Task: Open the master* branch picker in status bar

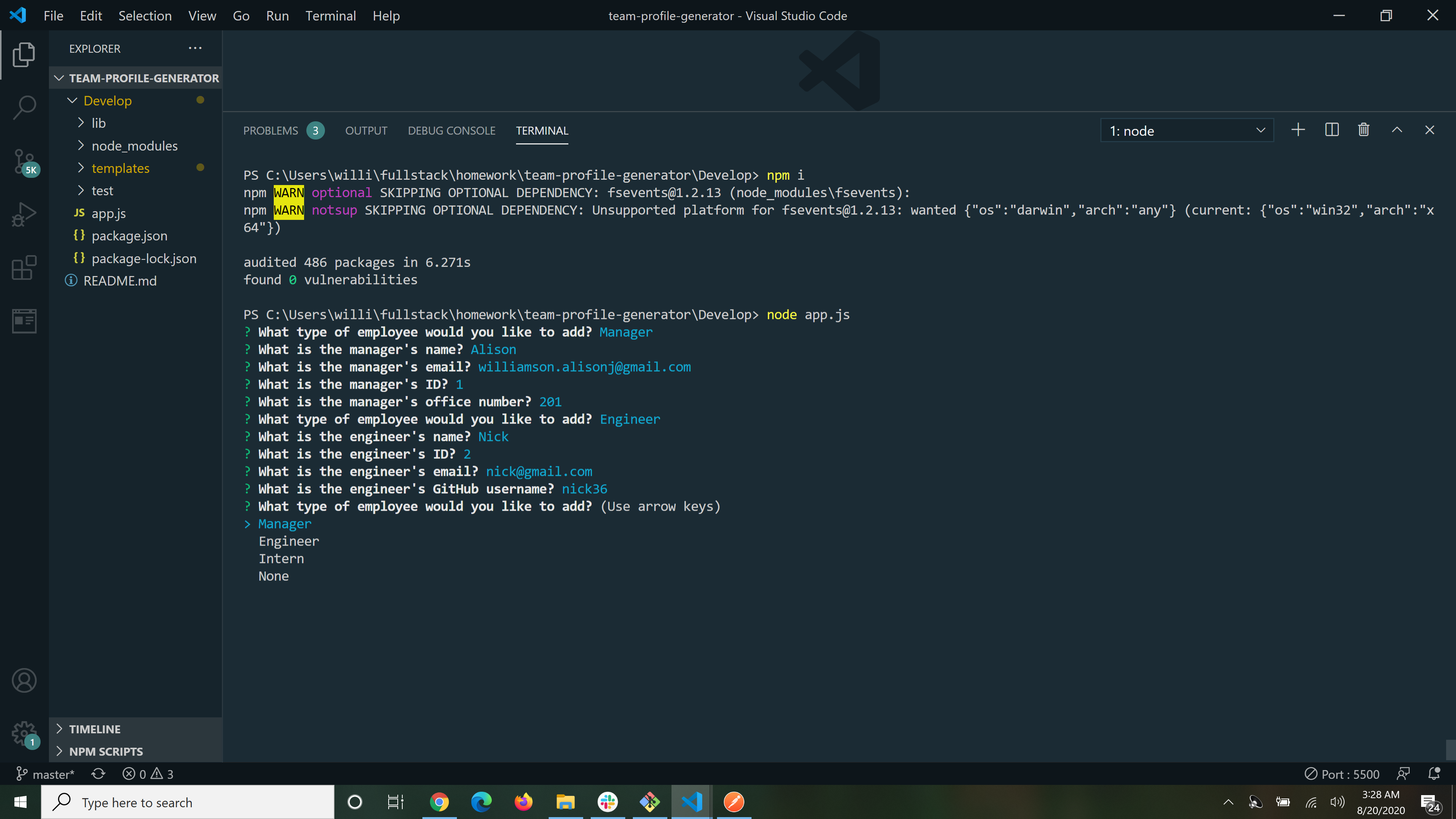Action: coord(46,774)
